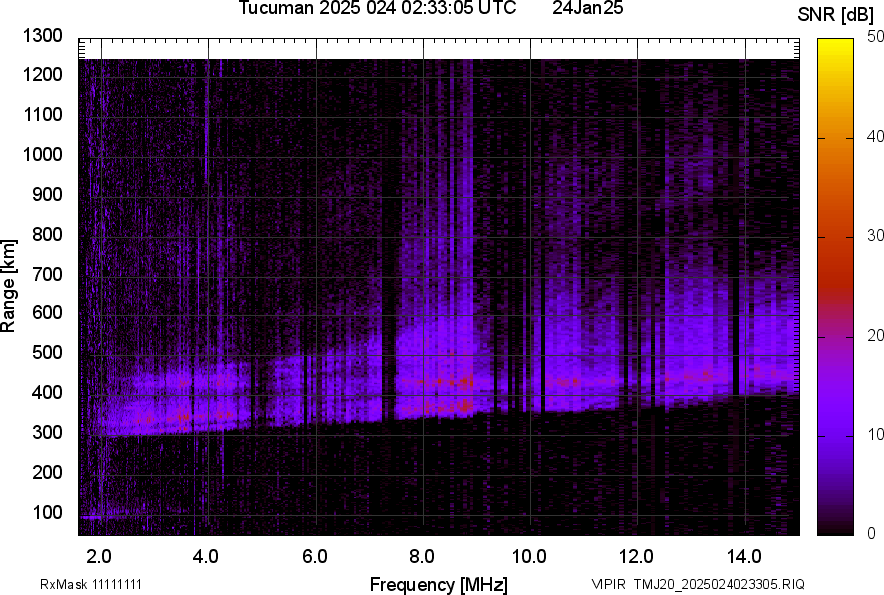
Task: Click the 8.0 frequency tick label
Action: (x=422, y=556)
